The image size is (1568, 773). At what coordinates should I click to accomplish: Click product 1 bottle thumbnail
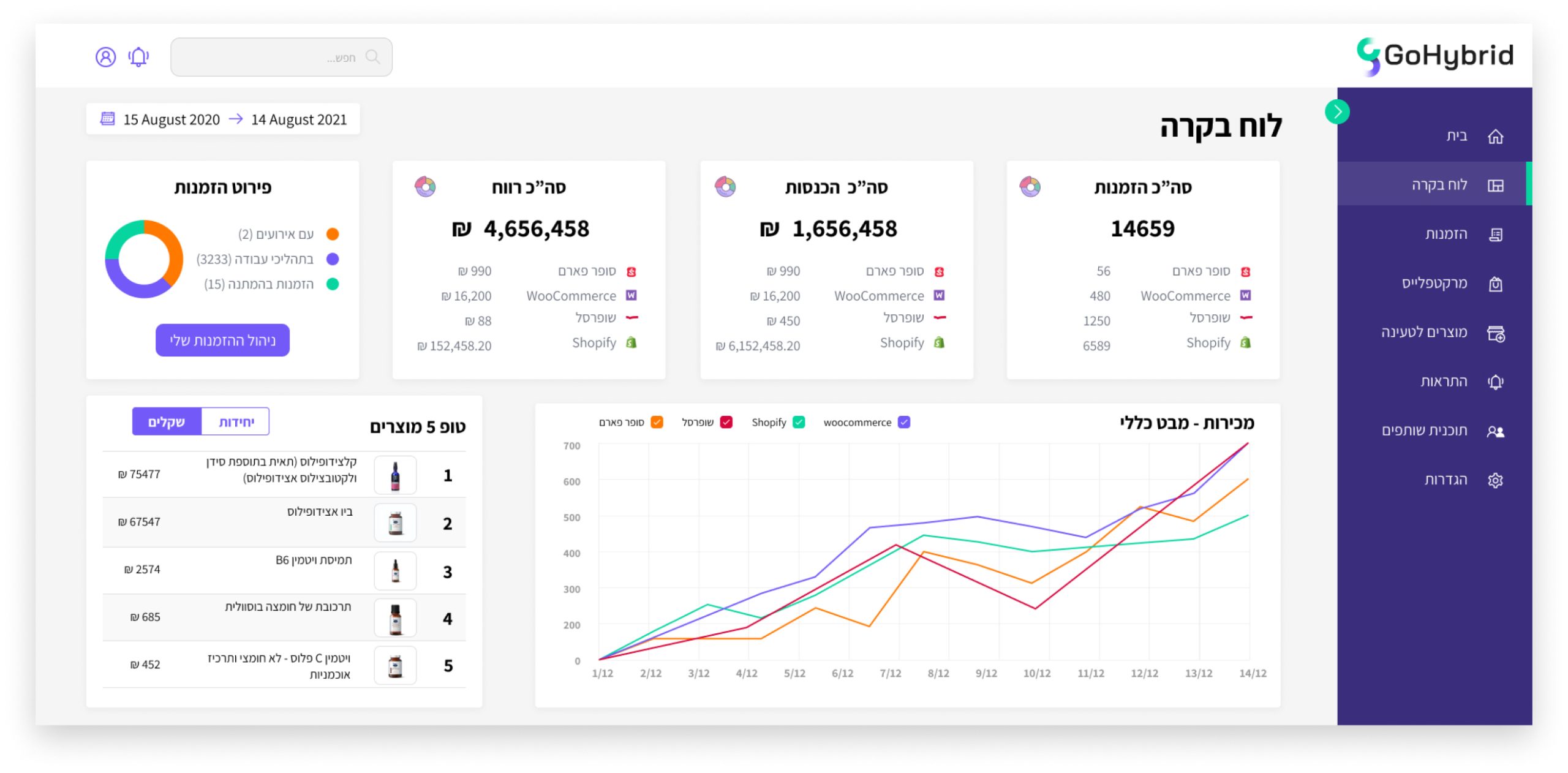[x=395, y=475]
